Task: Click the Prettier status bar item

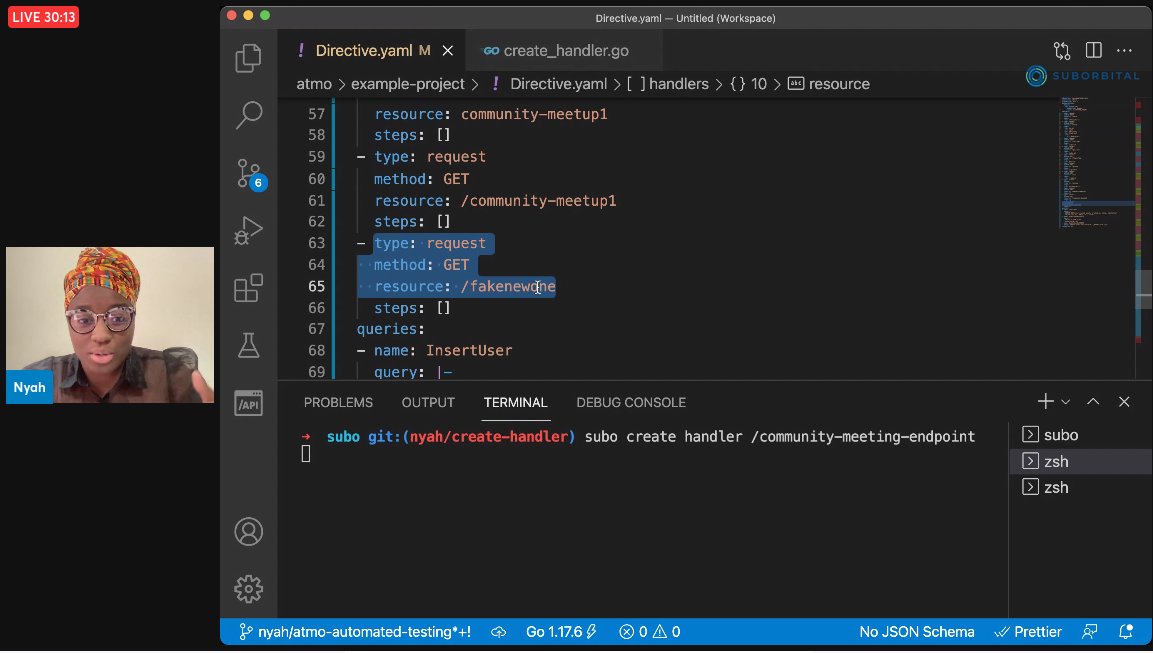Action: 1029,632
